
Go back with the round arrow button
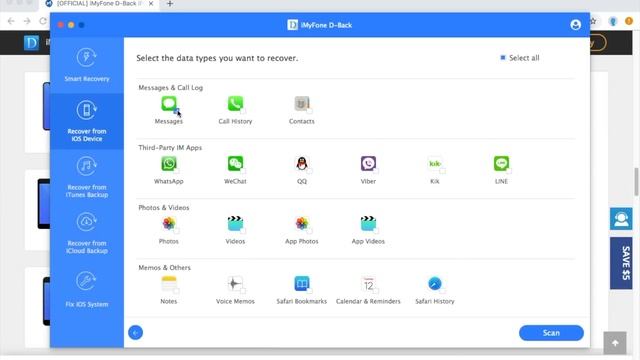coord(136,333)
